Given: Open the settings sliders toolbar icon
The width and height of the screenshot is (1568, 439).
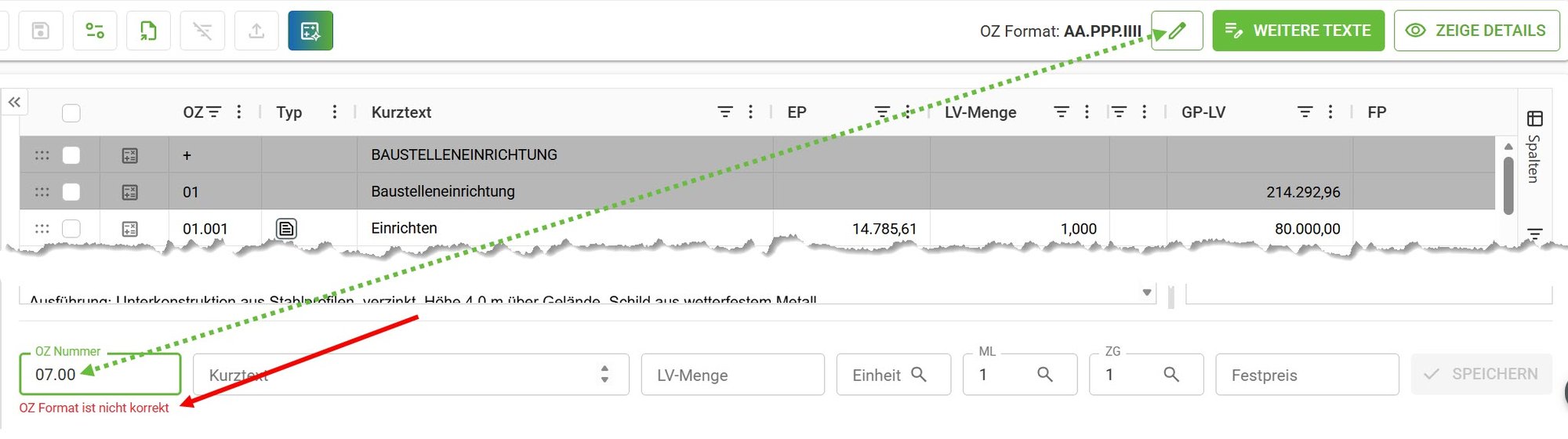Looking at the screenshot, I should tap(95, 31).
